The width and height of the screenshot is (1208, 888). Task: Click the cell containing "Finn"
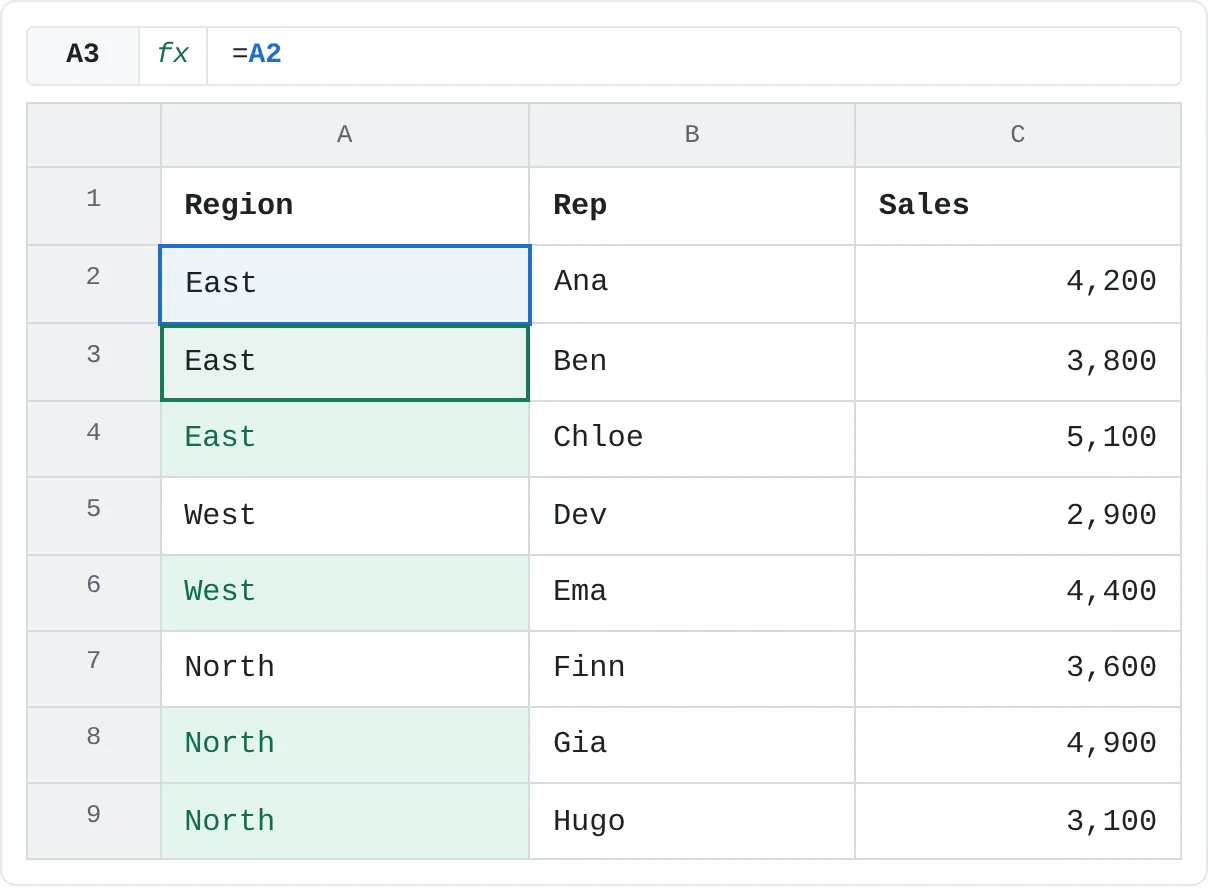[692, 669]
